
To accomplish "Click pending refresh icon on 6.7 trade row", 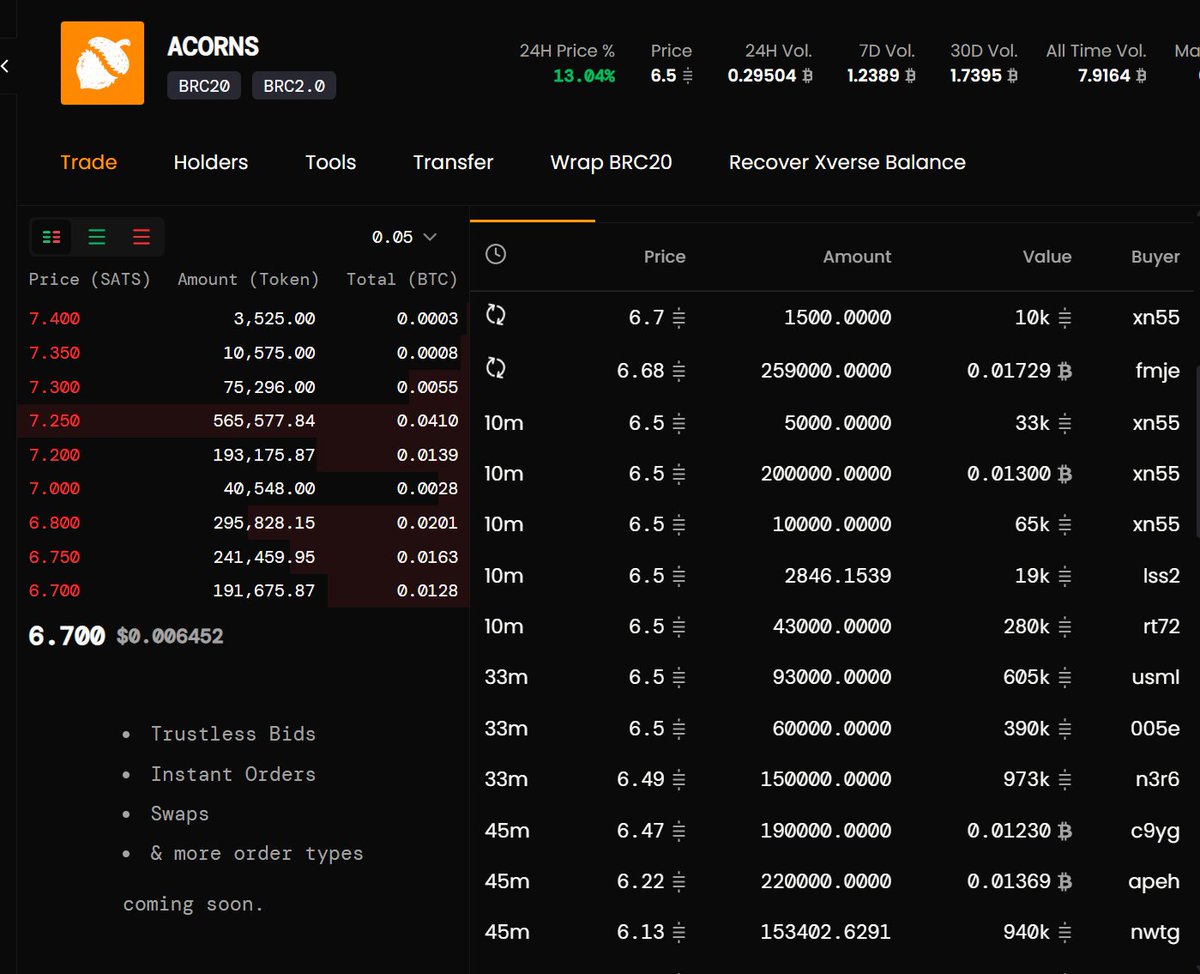I will pos(495,315).
